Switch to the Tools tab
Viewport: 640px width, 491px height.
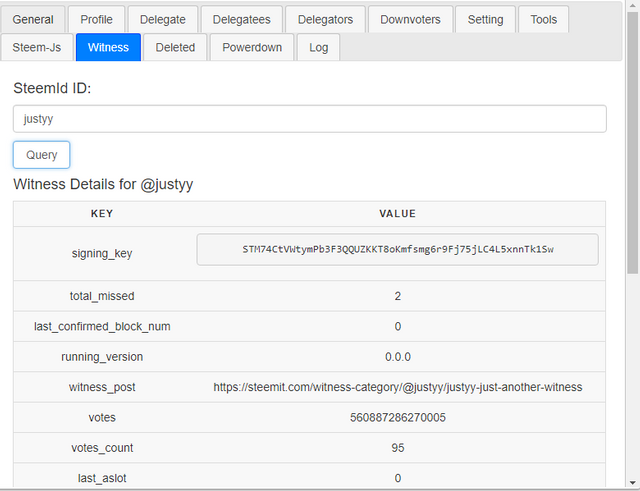(544, 19)
